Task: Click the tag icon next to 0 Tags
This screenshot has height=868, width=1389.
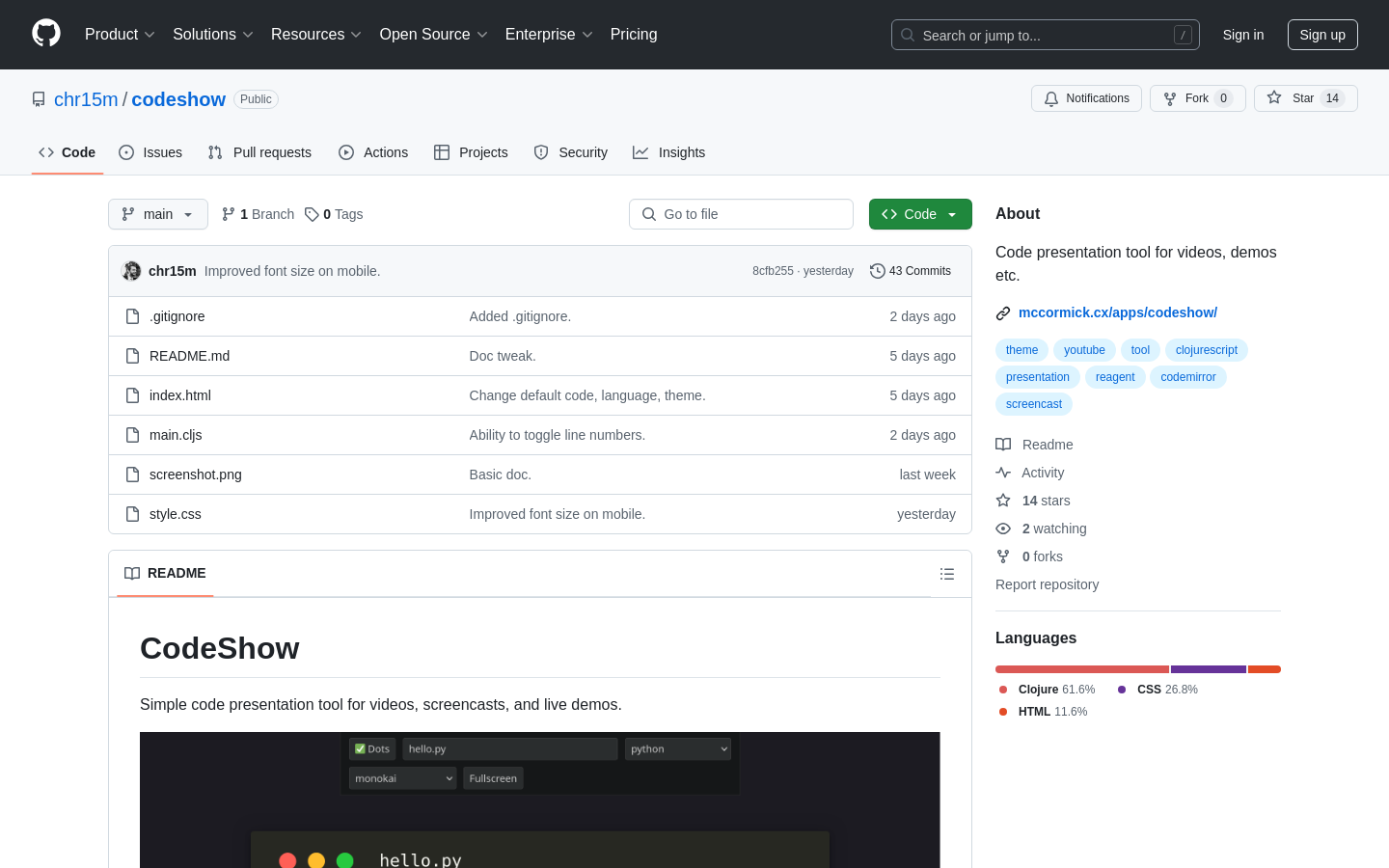Action: coord(312,214)
